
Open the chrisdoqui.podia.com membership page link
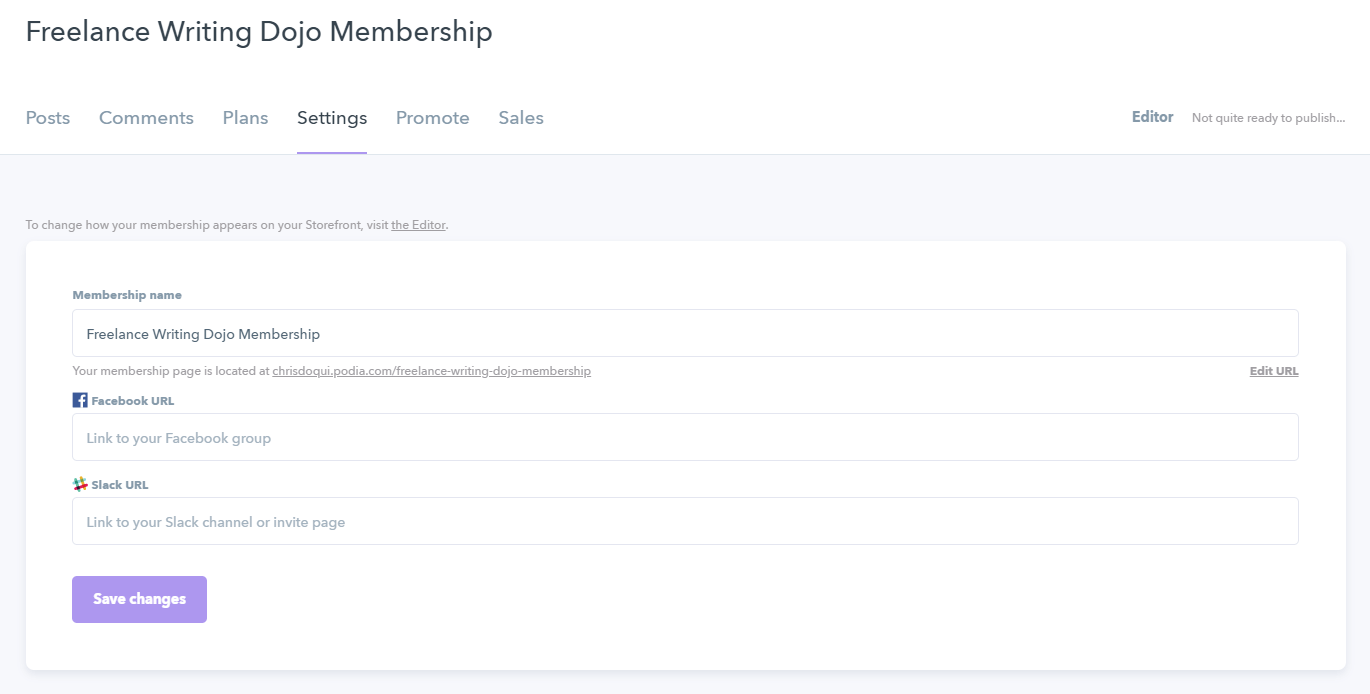pos(431,371)
